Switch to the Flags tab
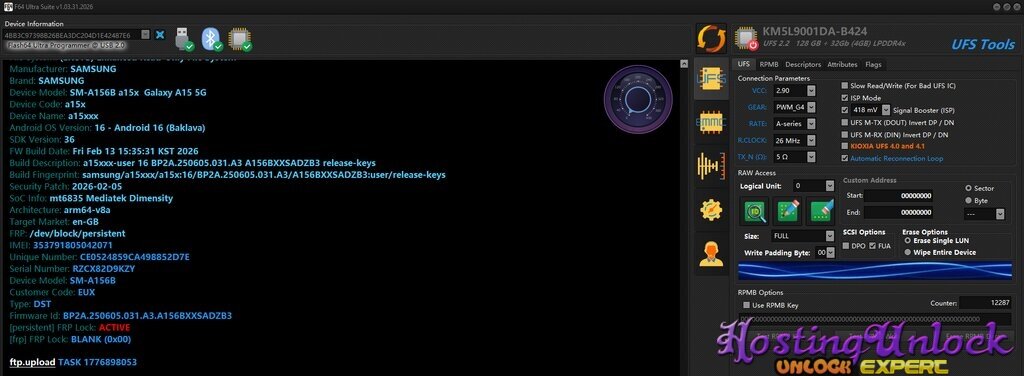The image size is (1024, 376). point(873,65)
